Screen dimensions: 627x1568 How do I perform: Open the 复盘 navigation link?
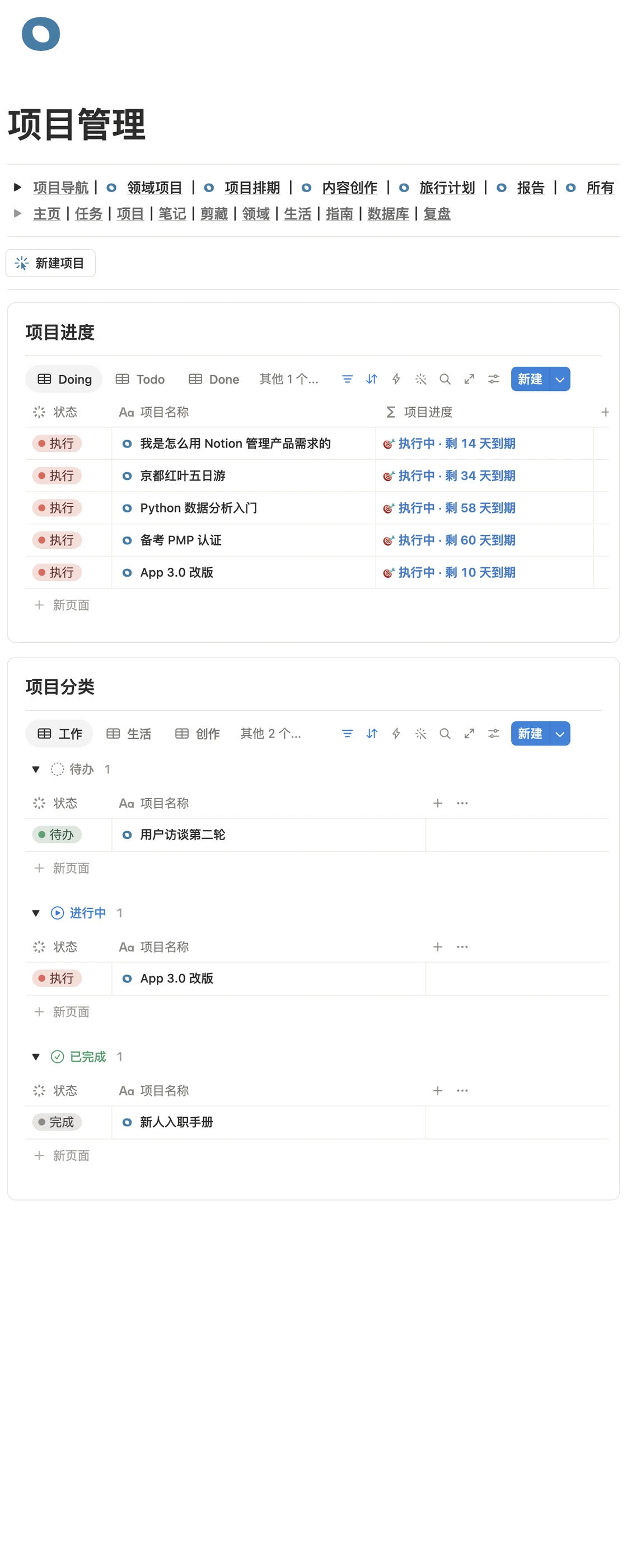(437, 214)
